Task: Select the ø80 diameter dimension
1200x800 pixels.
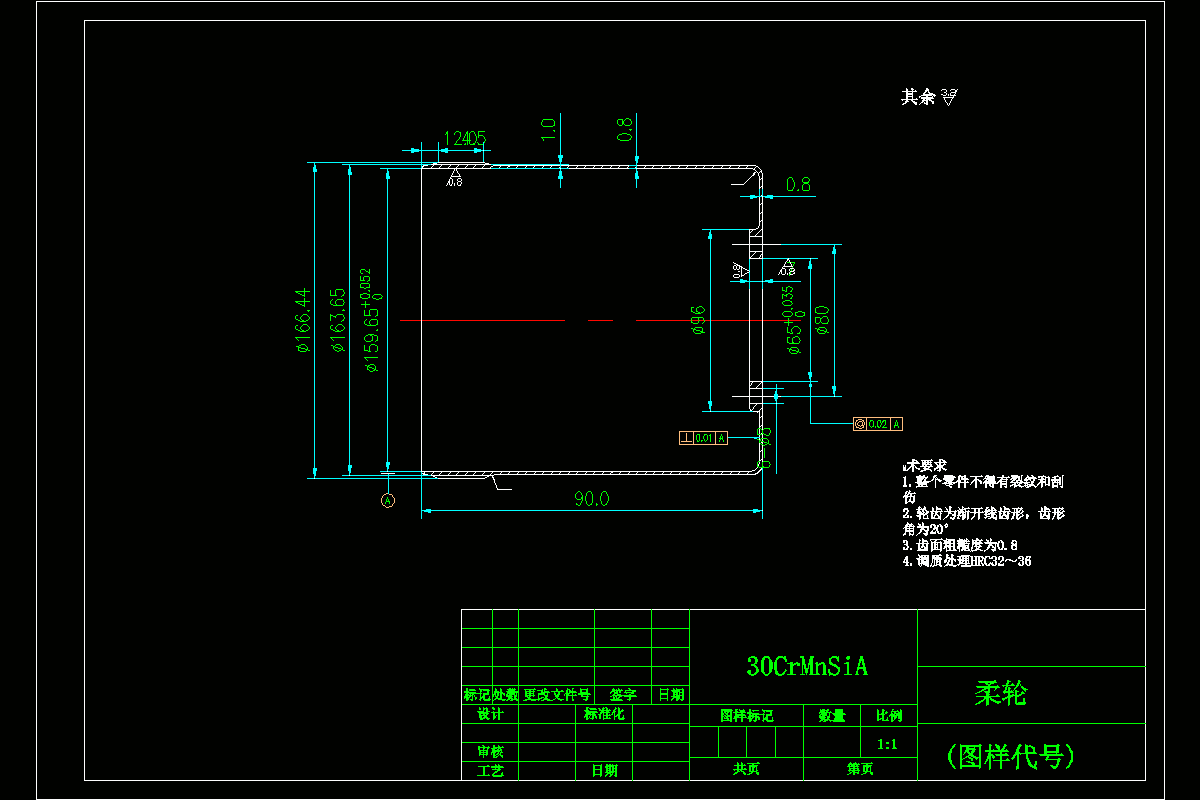Action: point(822,320)
